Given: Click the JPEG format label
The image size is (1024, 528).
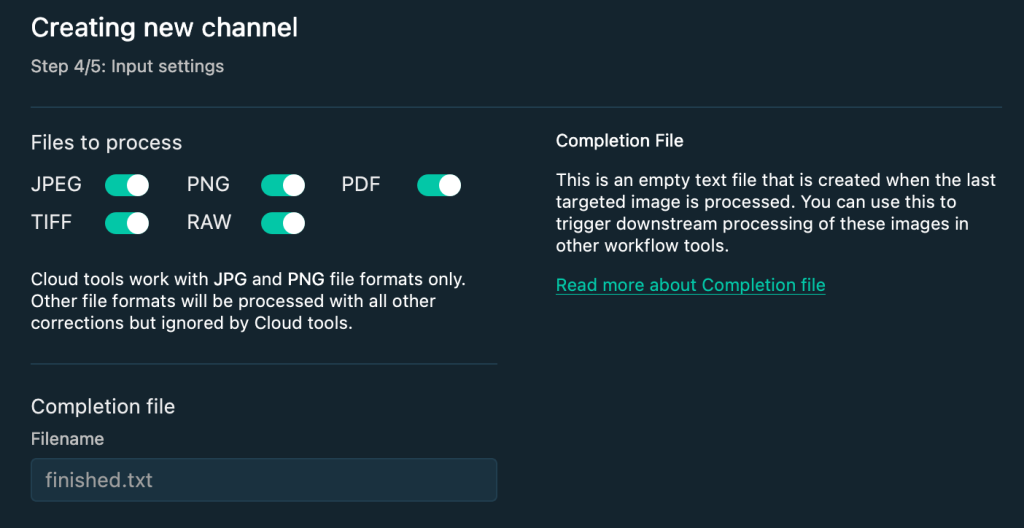Looking at the screenshot, I should pyautogui.click(x=56, y=185).
